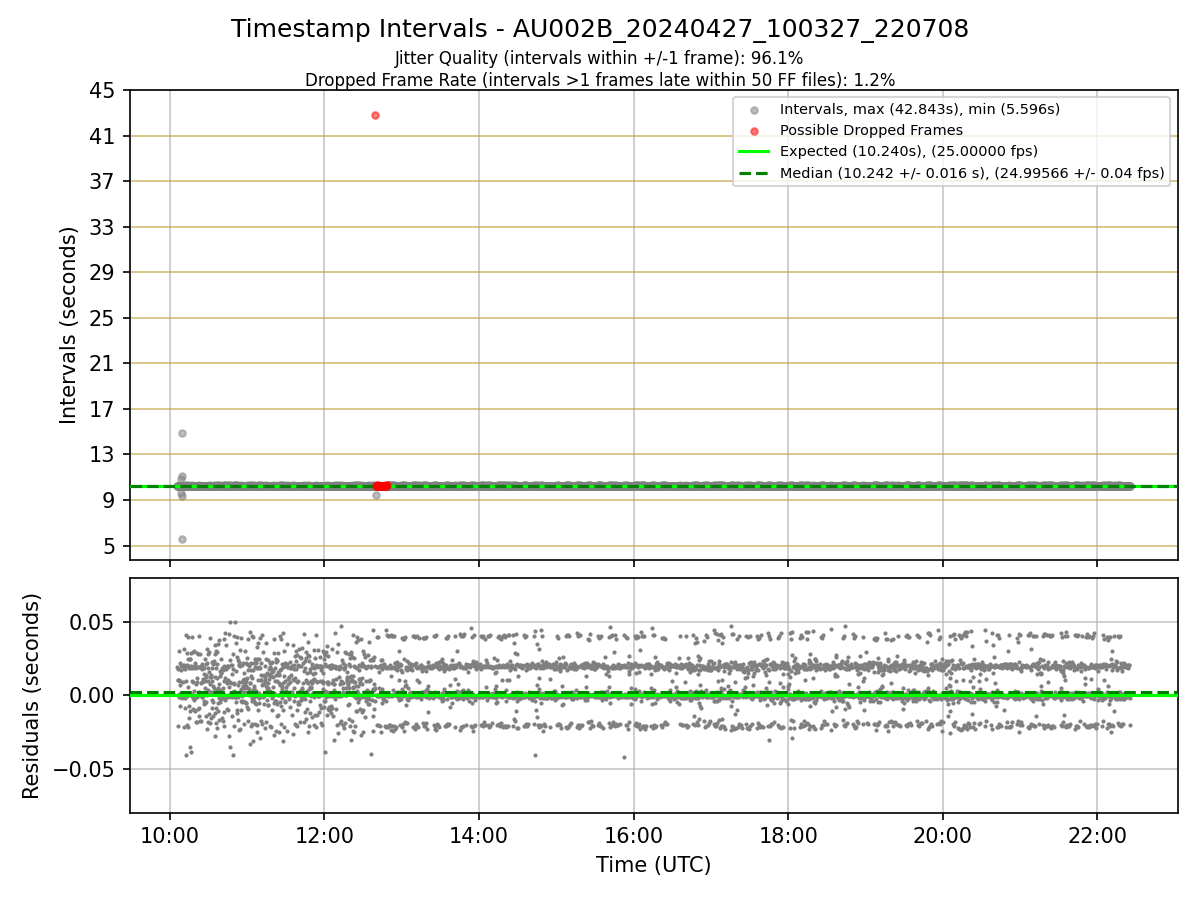Click the '17' tick on the intervals axis
This screenshot has height=900, width=1200.
coord(104,409)
